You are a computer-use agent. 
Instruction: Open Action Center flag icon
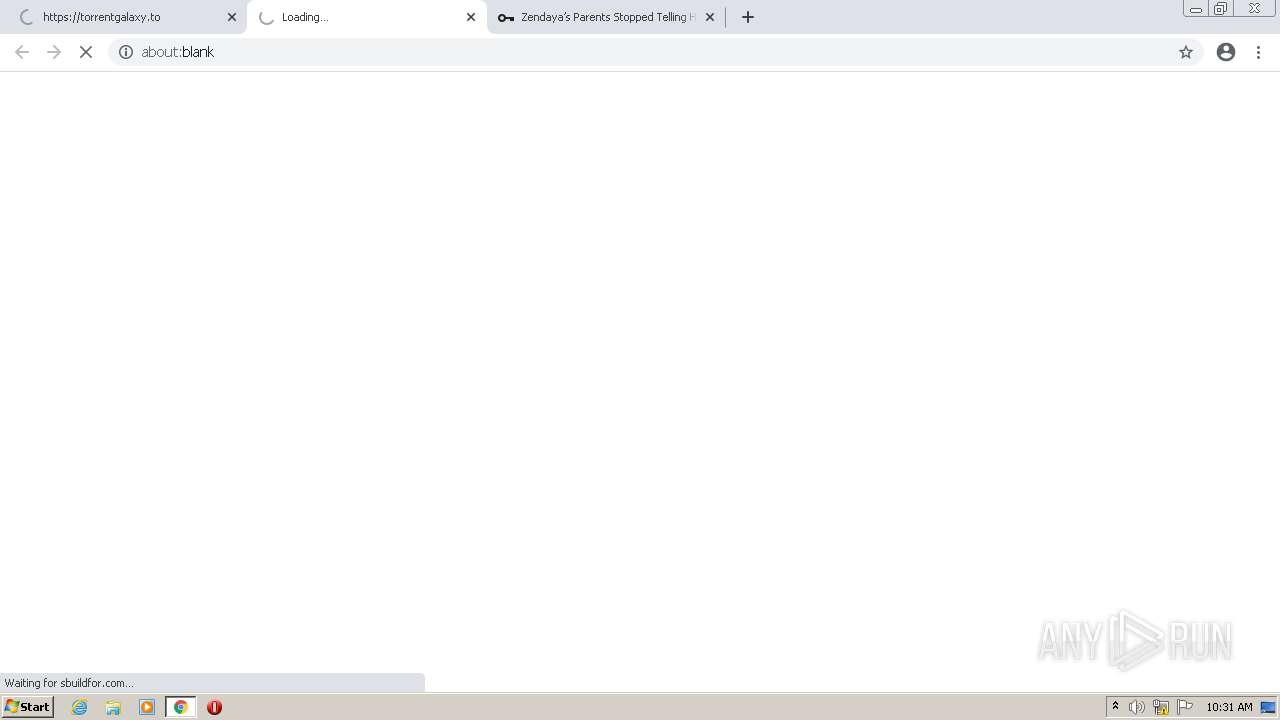coord(1185,707)
